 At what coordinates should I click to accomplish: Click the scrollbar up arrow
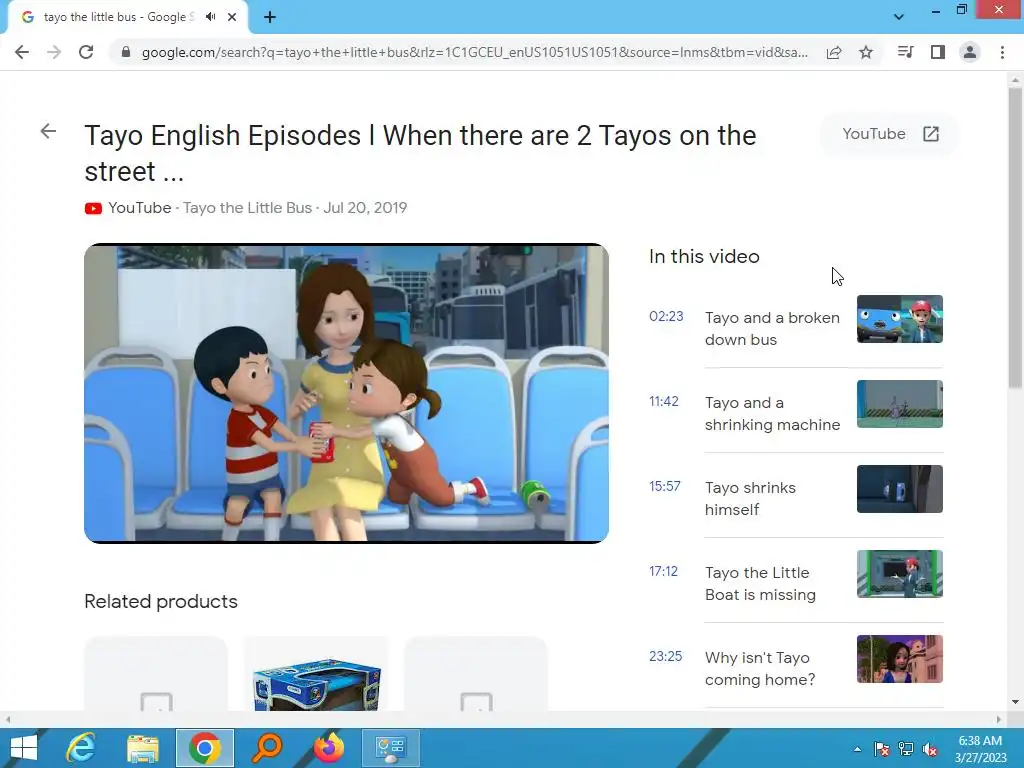pyautogui.click(x=1015, y=80)
